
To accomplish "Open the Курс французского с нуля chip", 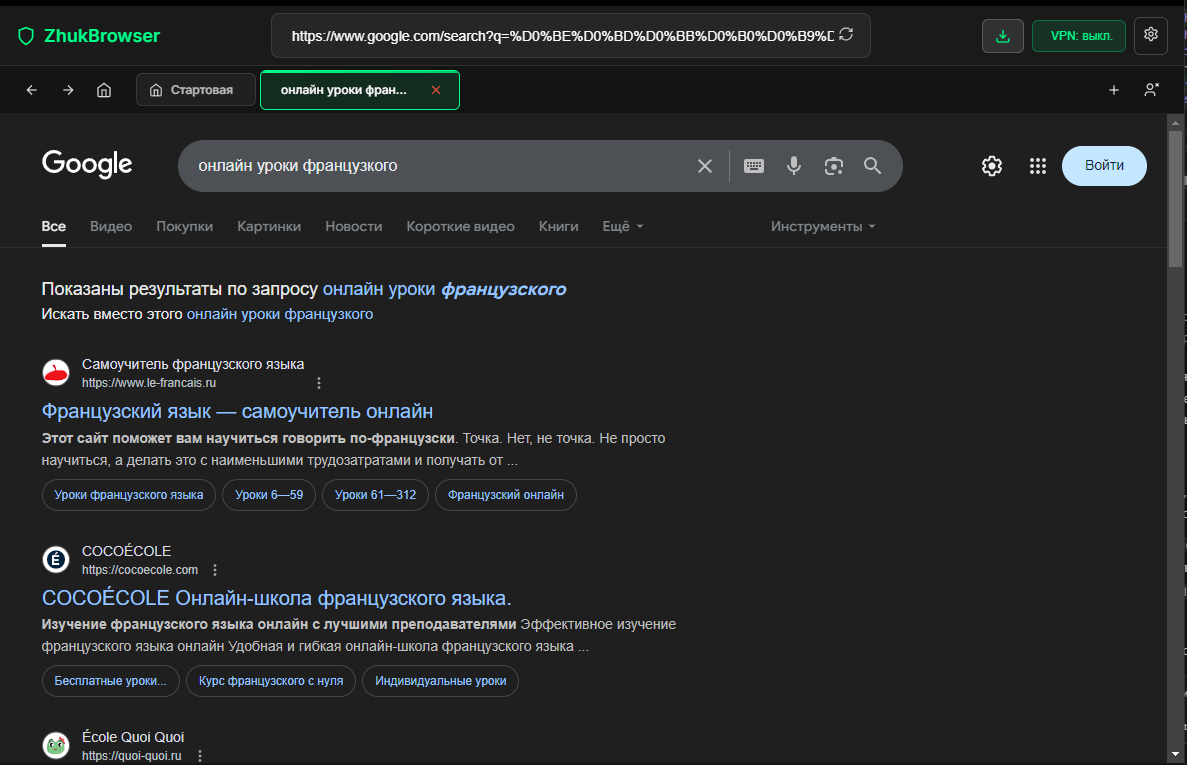I will tap(271, 681).
